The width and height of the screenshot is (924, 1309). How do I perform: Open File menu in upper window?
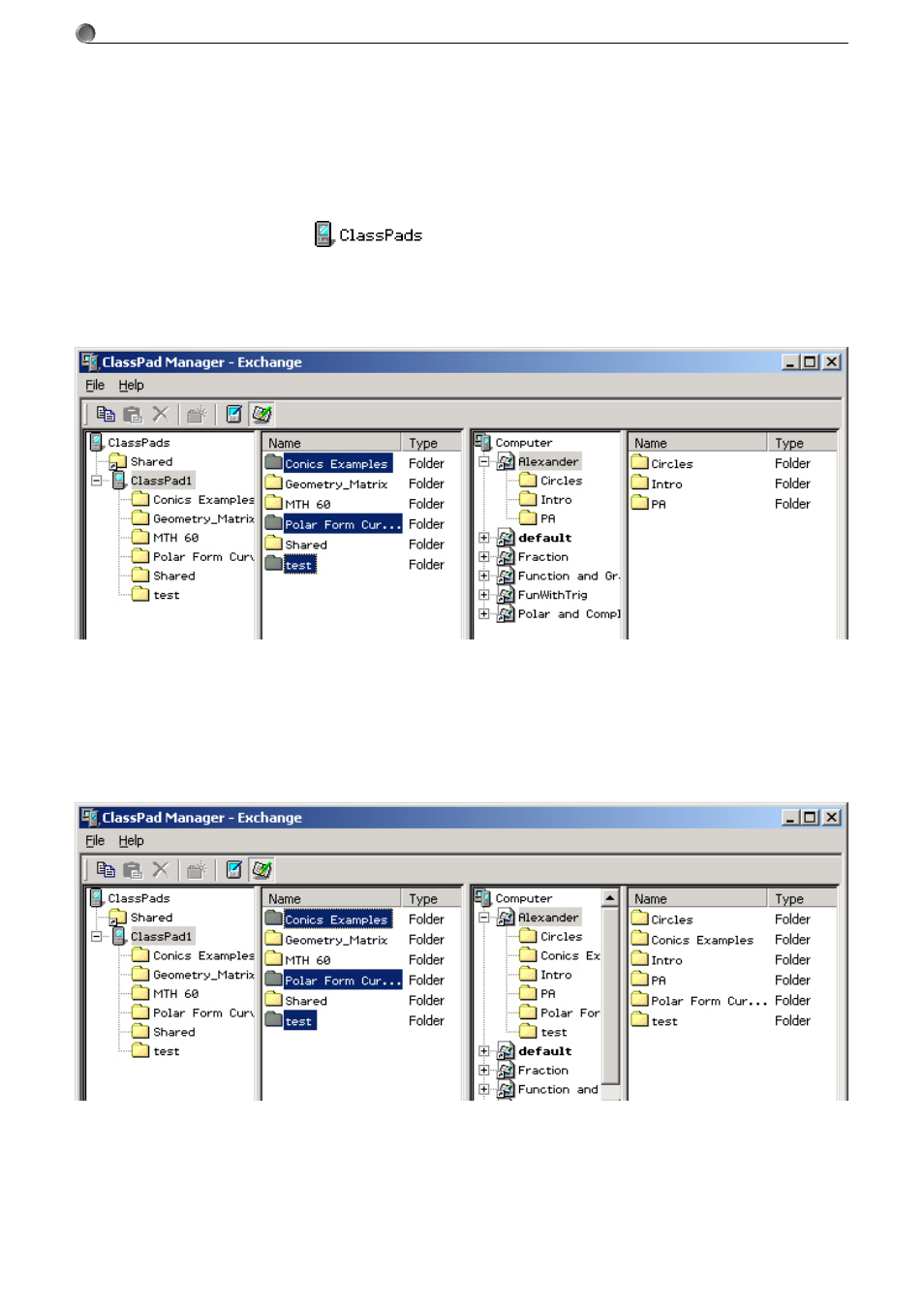[x=95, y=386]
